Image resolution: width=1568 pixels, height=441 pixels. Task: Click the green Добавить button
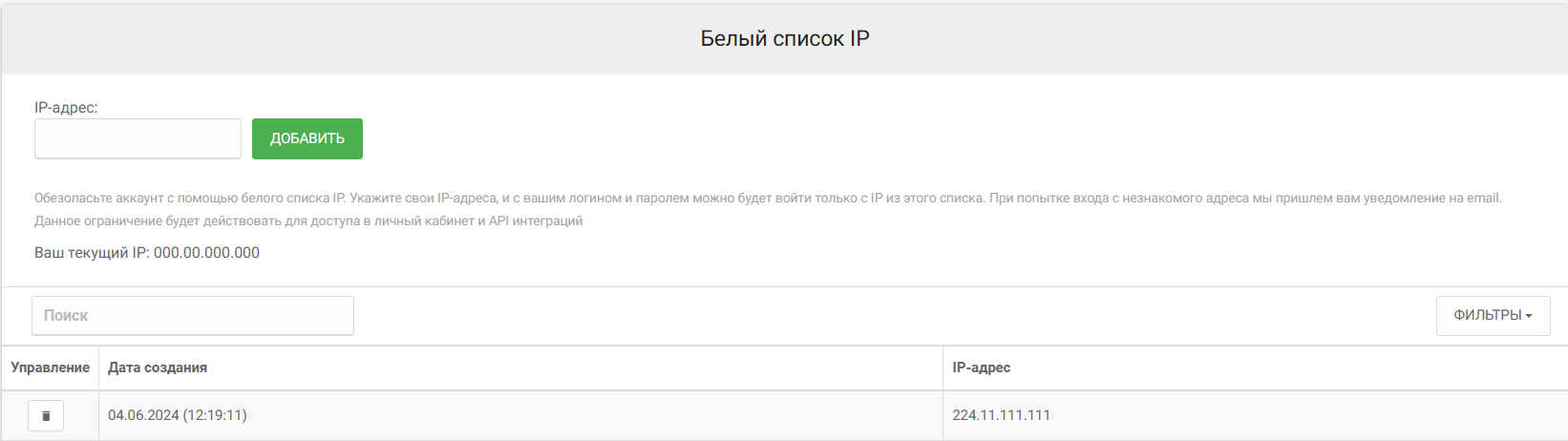[x=307, y=139]
